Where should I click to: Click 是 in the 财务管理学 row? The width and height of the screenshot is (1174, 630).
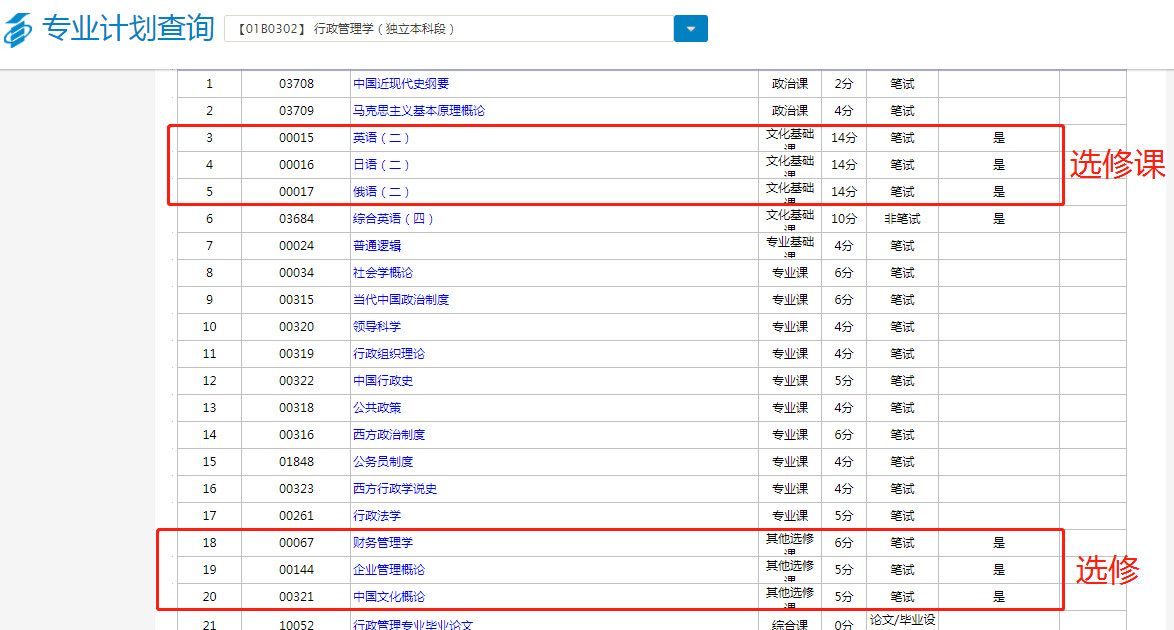pyautogui.click(x=999, y=542)
